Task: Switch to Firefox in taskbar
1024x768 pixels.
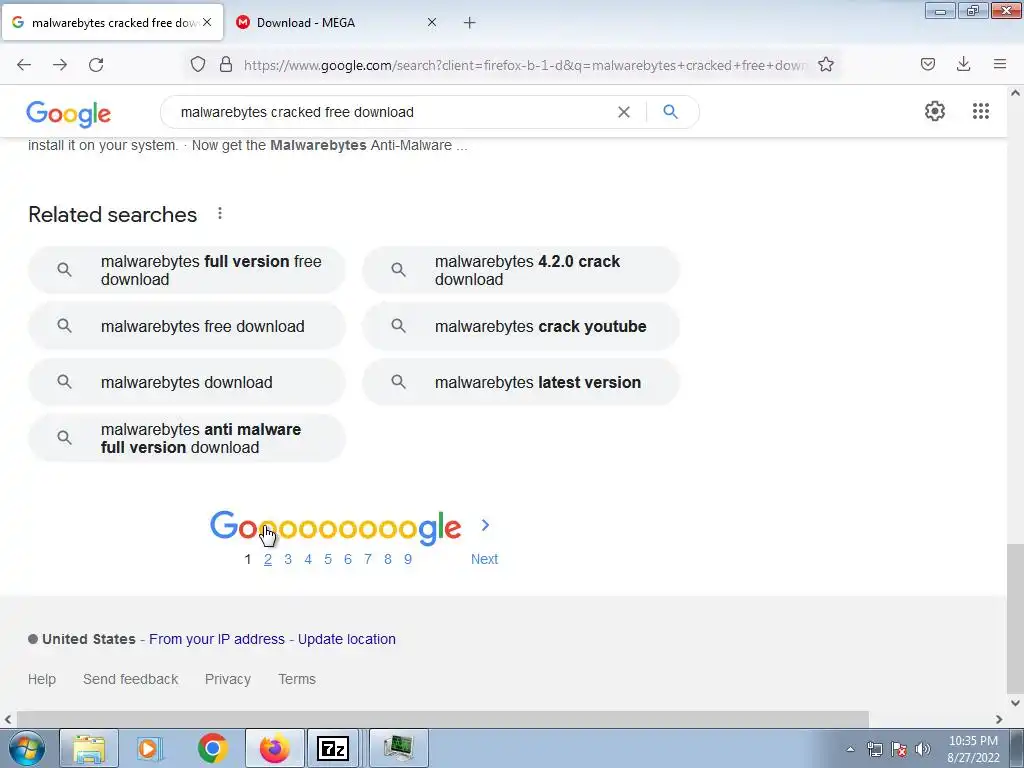Action: pos(274,748)
